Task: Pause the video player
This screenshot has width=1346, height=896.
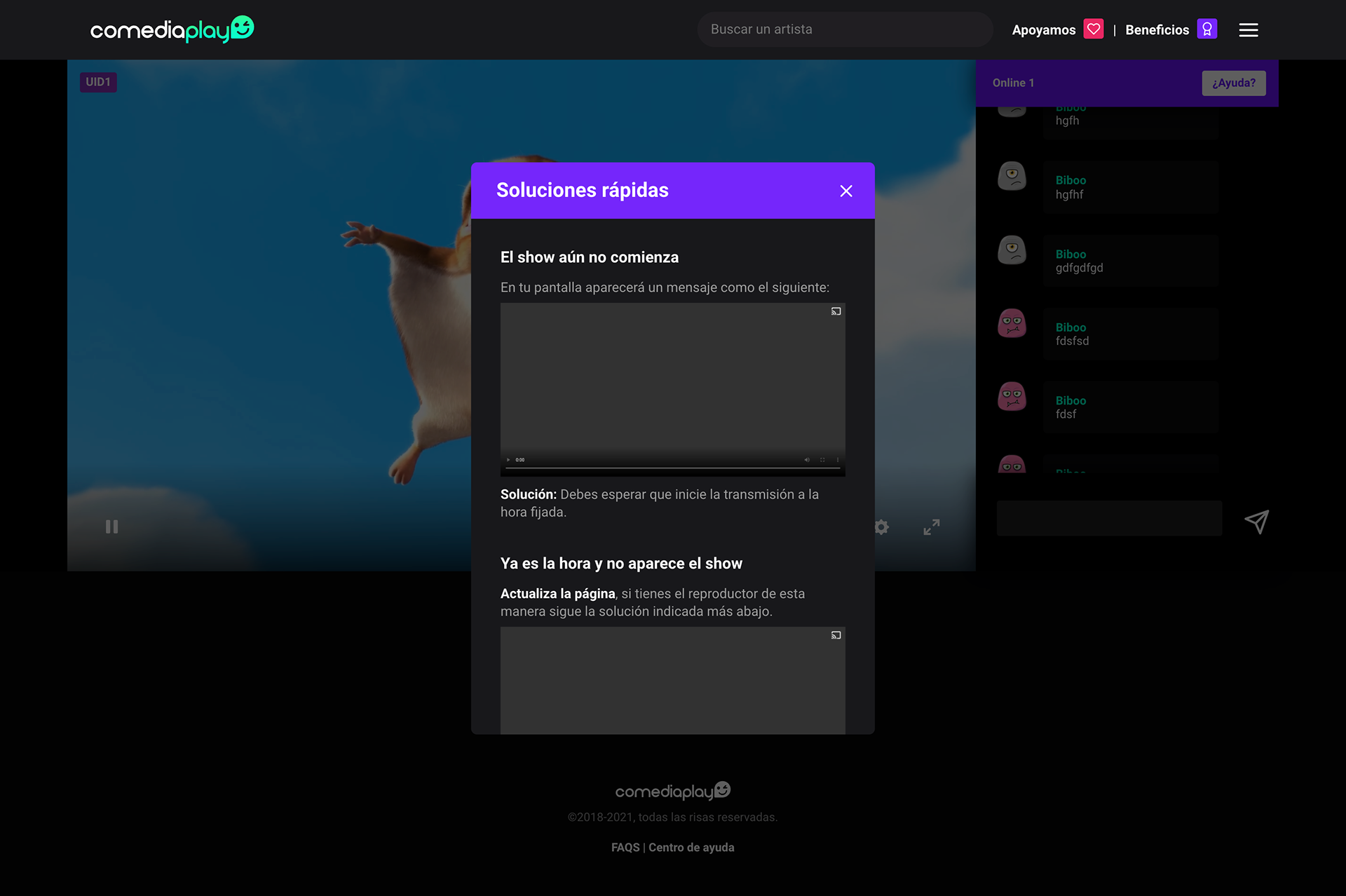Action: 111,527
